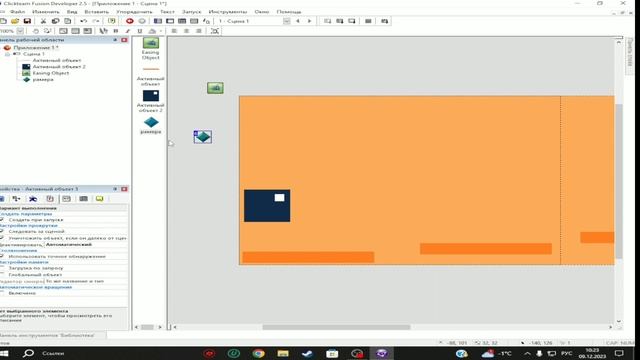
Task: Open the movement properties tab icon
Action: coord(33,199)
